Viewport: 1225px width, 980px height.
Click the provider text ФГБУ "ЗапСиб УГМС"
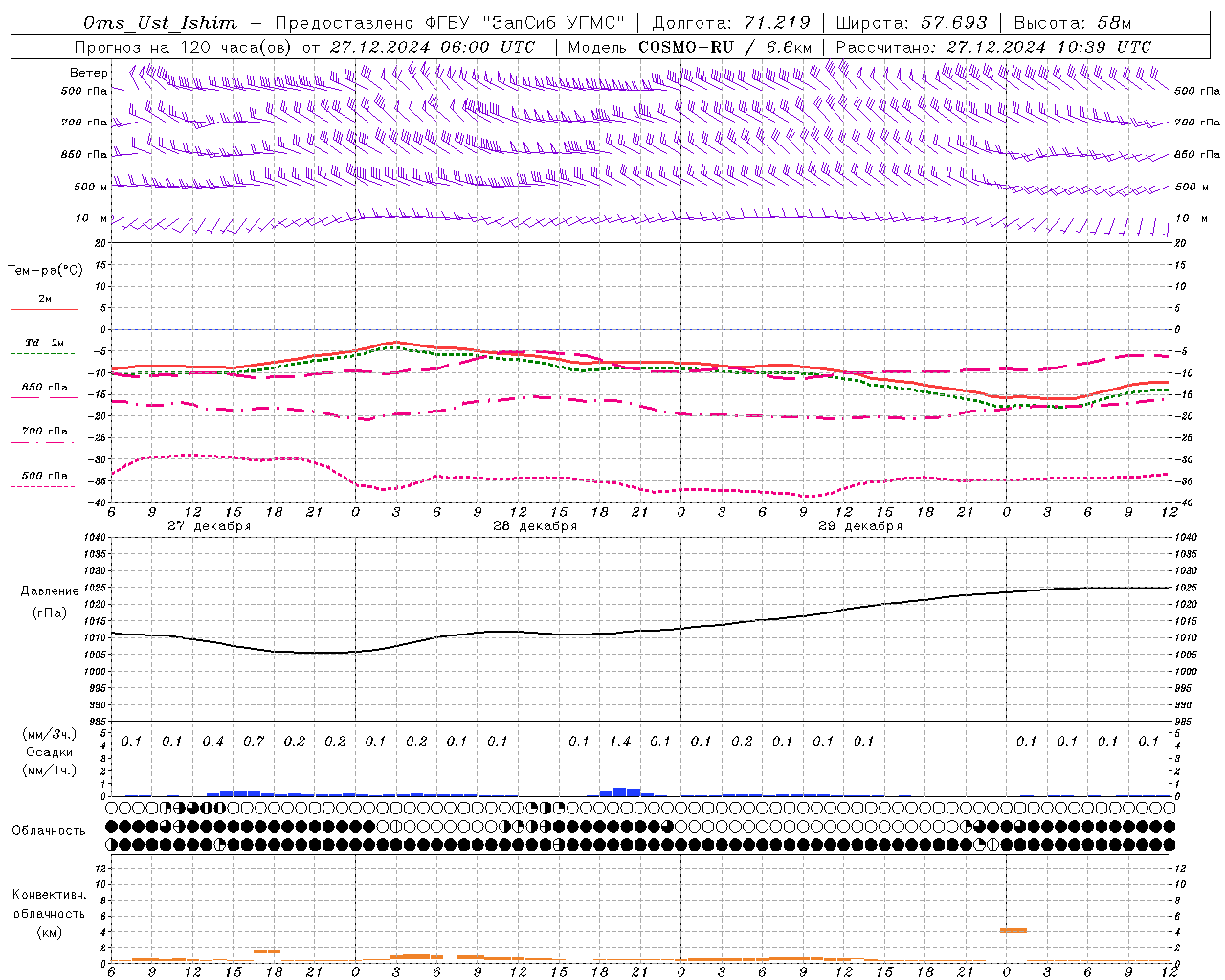tap(524, 23)
